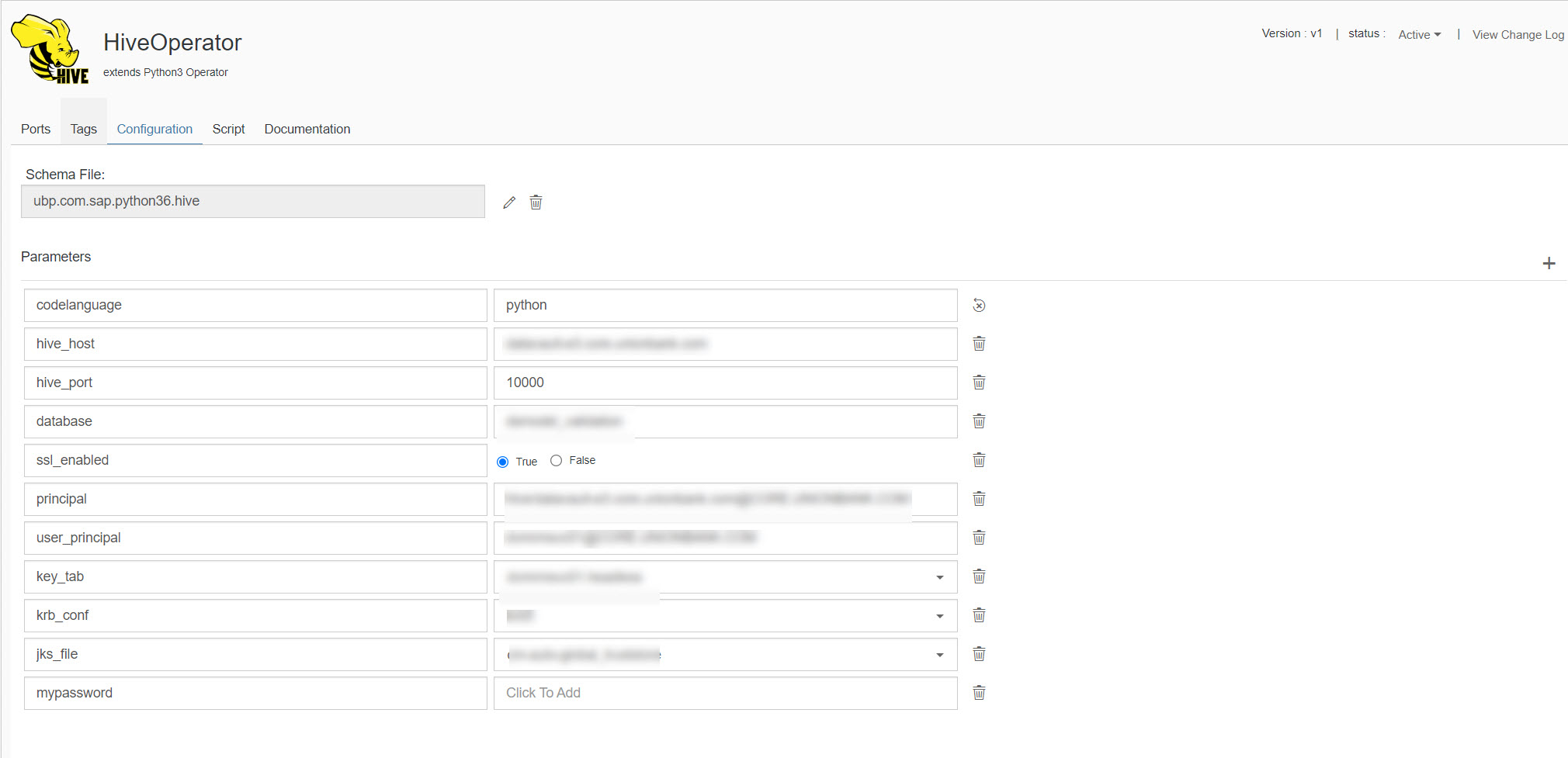The width and height of the screenshot is (1568, 758).
Task: Click the Hive bee logo
Action: click(50, 49)
